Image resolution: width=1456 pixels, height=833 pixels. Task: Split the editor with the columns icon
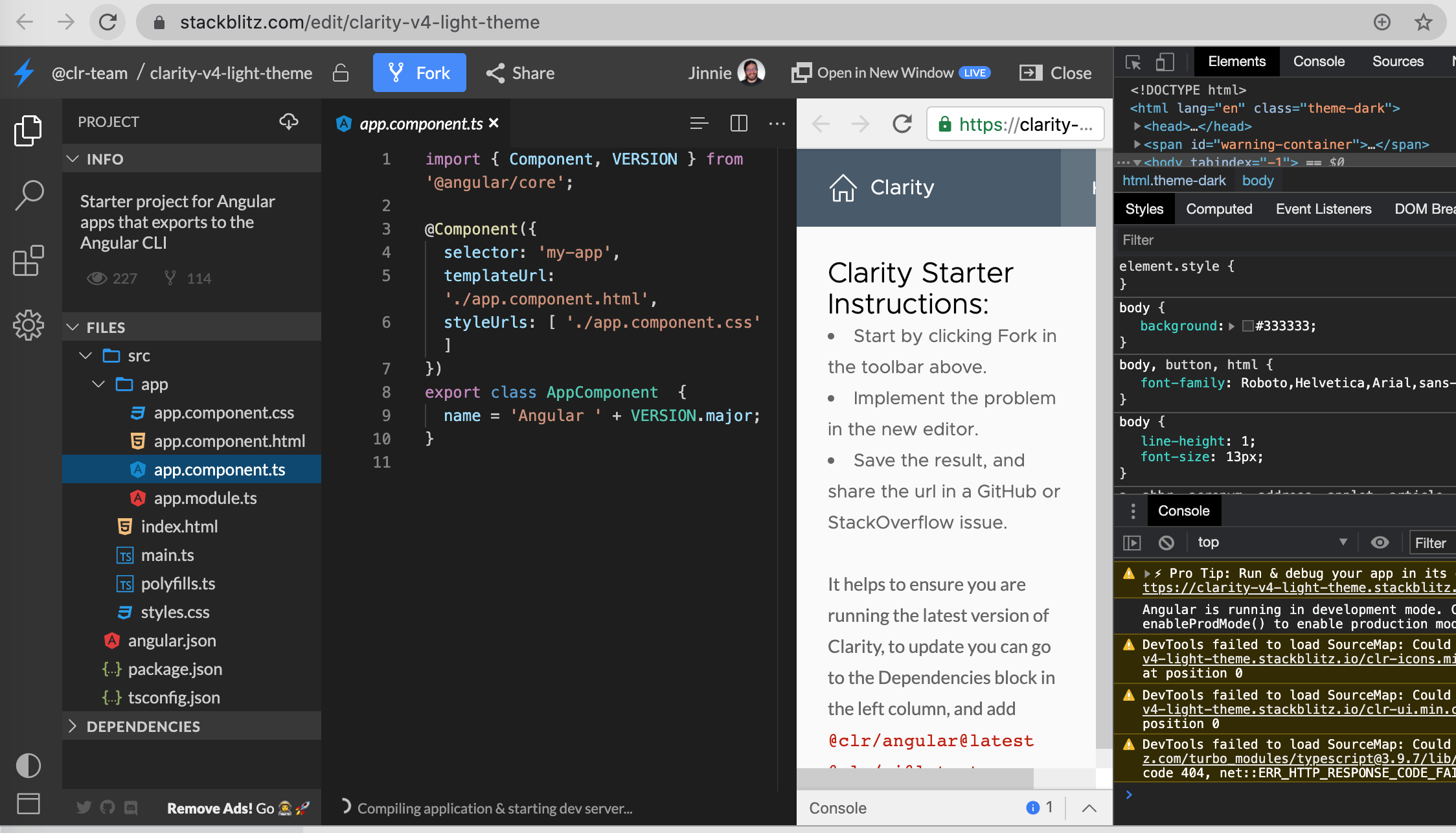[x=739, y=123]
